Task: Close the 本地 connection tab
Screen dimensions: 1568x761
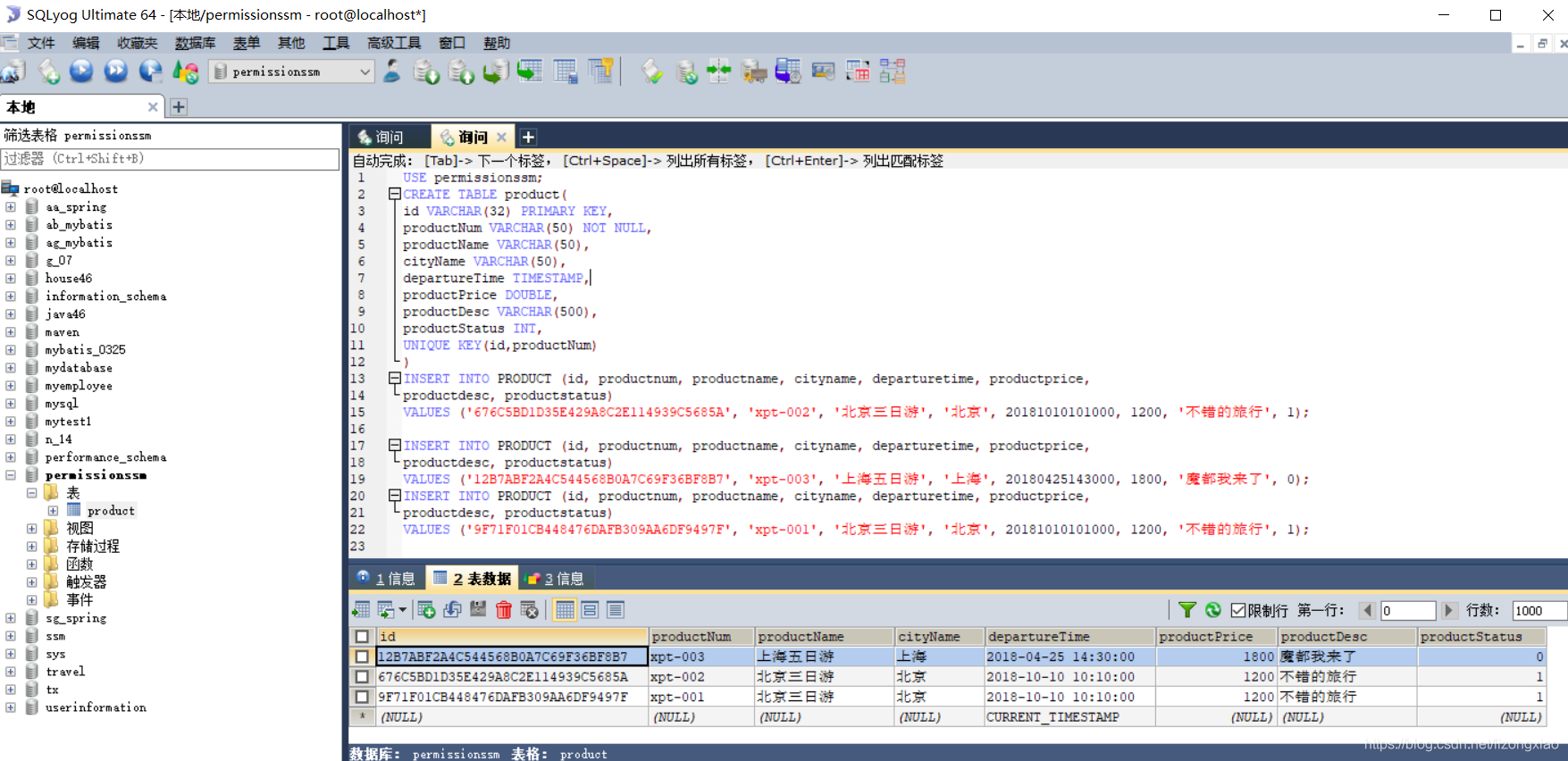Action: tap(153, 107)
